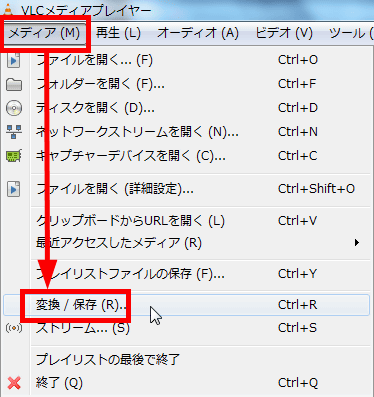Click the Ctrl+S shortcut text
Screen dimensions: 374x397
[297, 328]
